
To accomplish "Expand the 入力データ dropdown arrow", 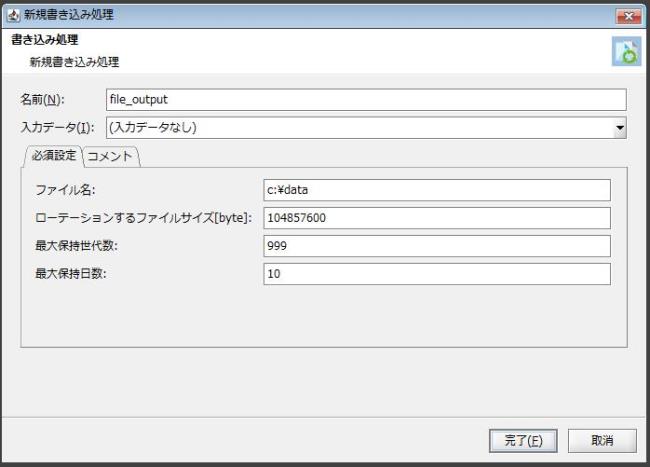I will [x=619, y=128].
